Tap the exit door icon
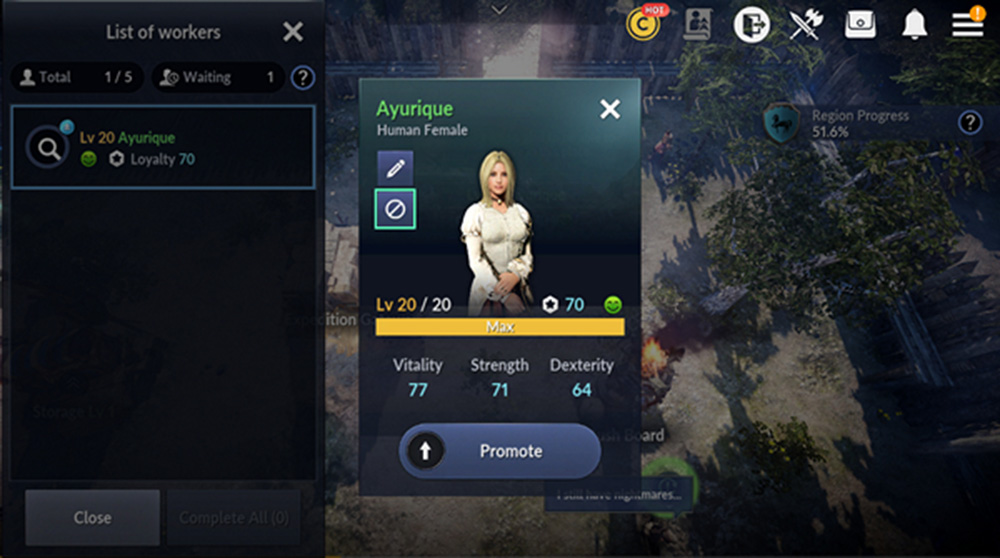Viewport: 1000px width, 558px height. pos(751,25)
